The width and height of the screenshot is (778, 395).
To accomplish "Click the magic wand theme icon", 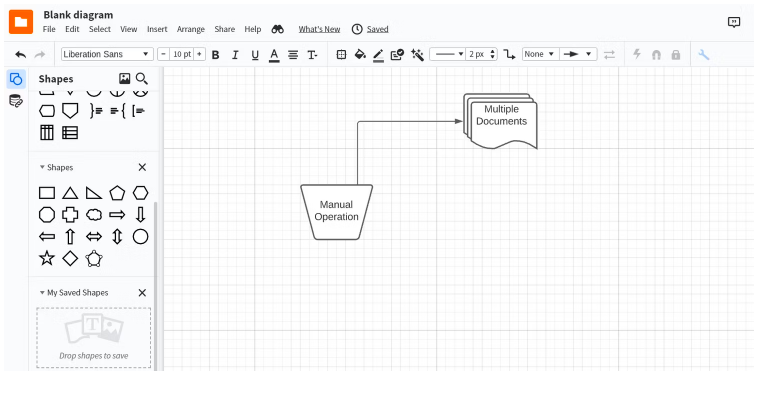I will pyautogui.click(x=417, y=55).
